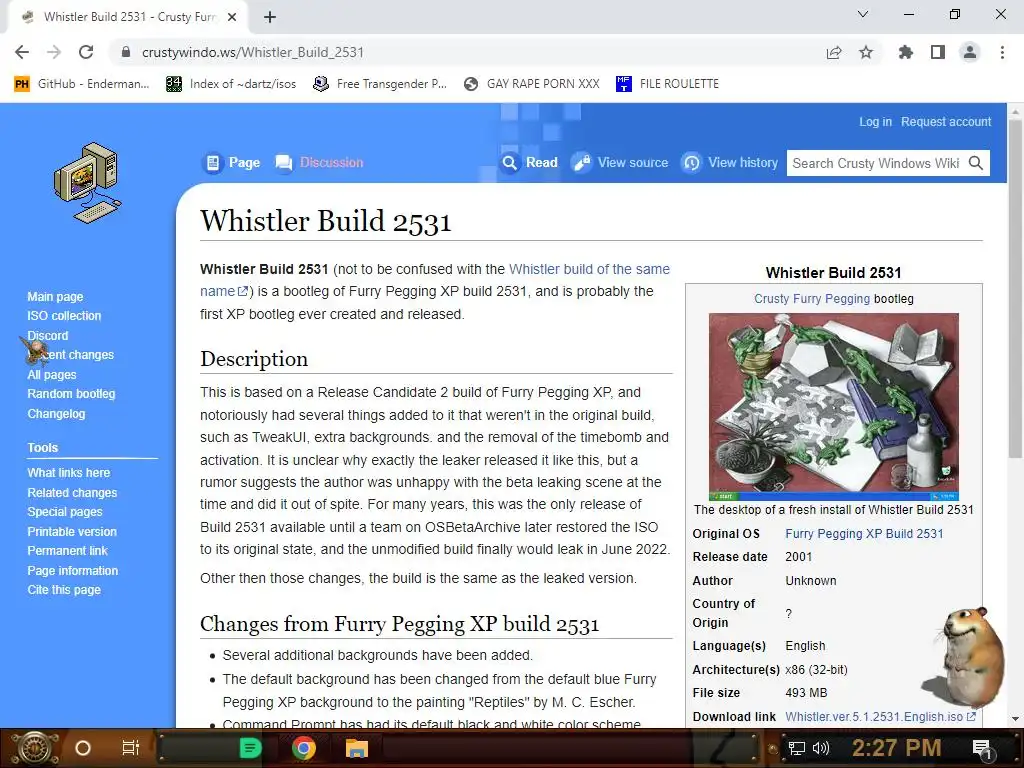Open View history tab

click(743, 163)
